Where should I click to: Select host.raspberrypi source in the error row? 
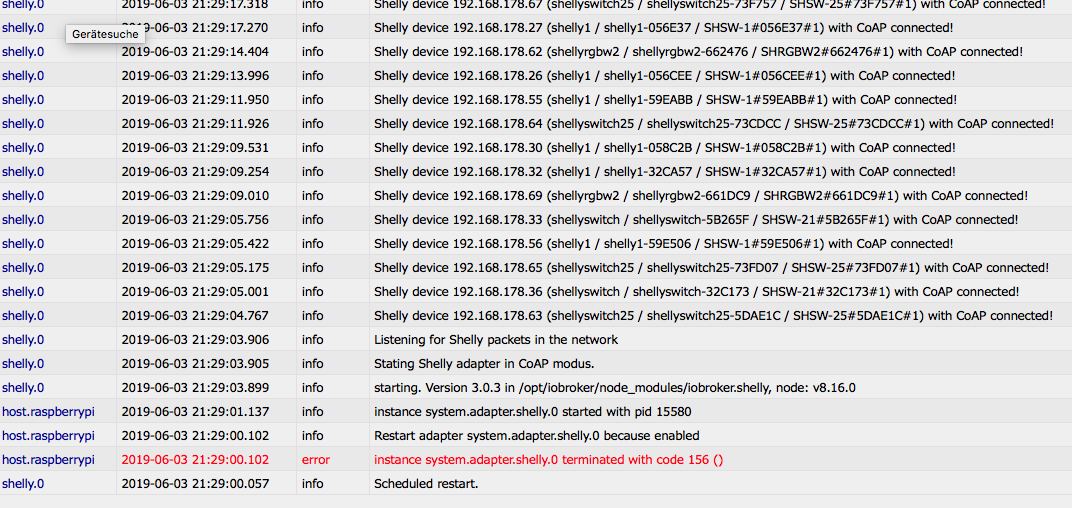[x=49, y=459]
